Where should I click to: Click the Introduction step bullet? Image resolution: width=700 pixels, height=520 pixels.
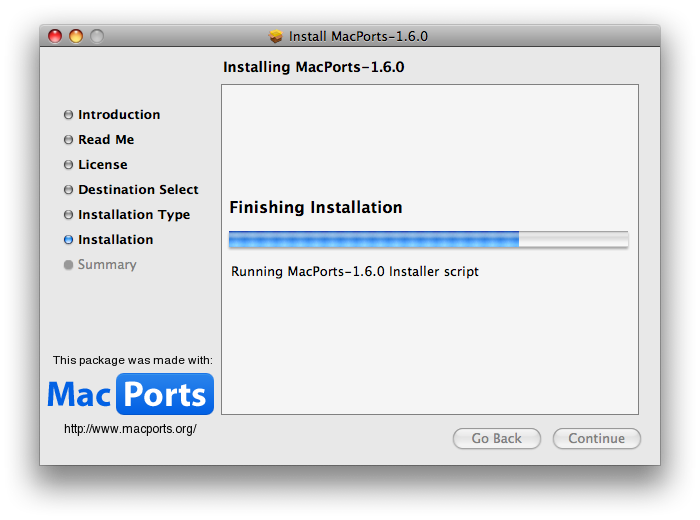click(x=68, y=115)
